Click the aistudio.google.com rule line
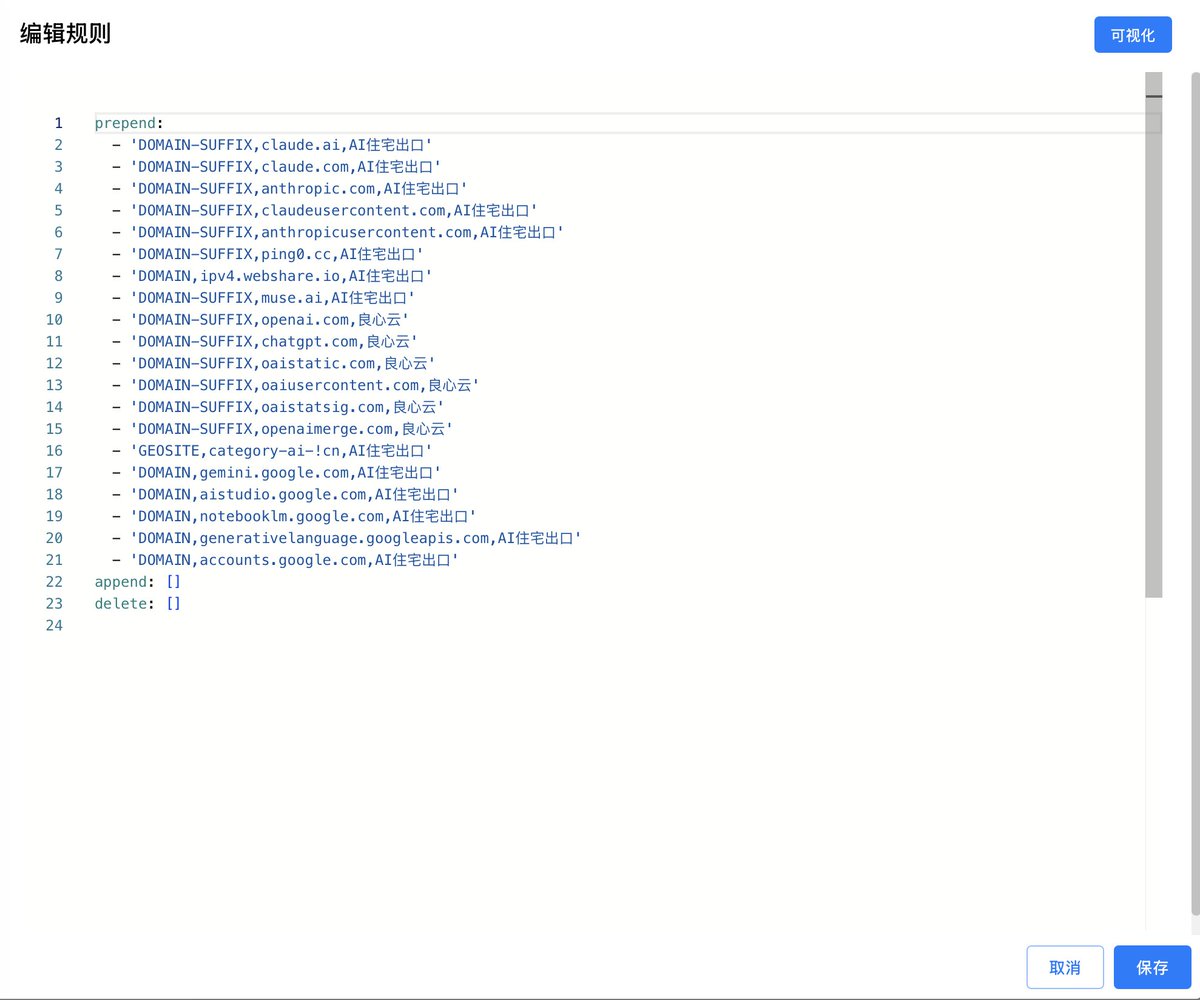Screen dimensions: 1200x1000 [x=285, y=494]
